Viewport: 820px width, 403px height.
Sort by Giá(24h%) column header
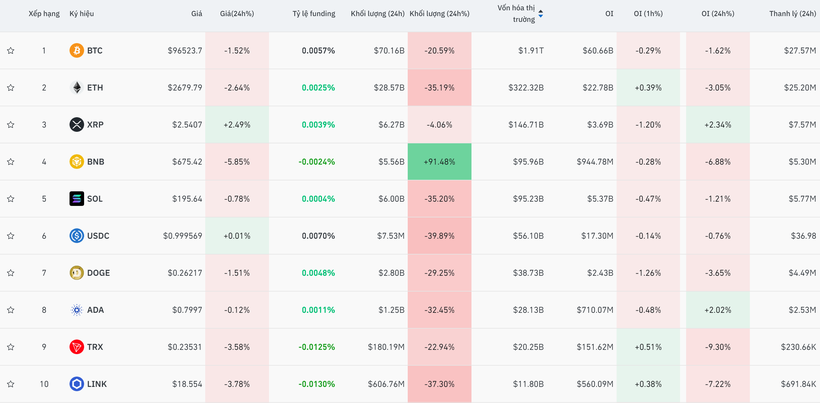coord(237,14)
